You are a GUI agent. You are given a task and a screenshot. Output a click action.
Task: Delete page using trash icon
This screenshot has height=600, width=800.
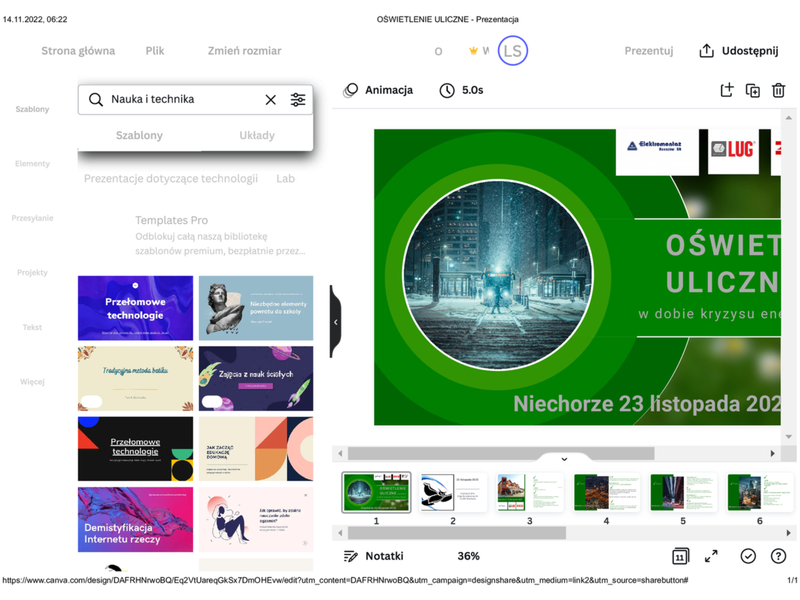click(778, 90)
